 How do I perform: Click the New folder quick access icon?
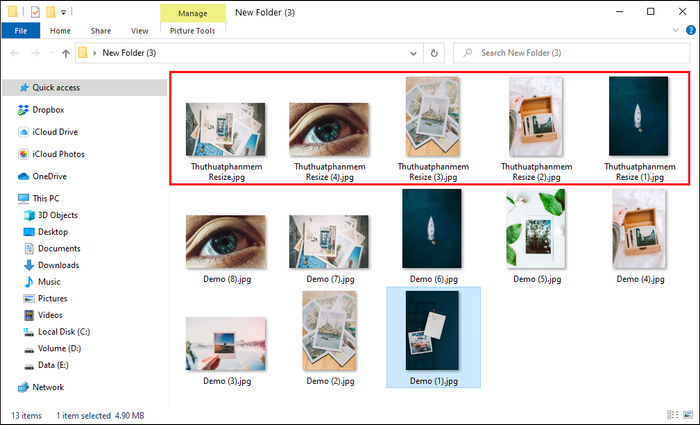click(51, 12)
